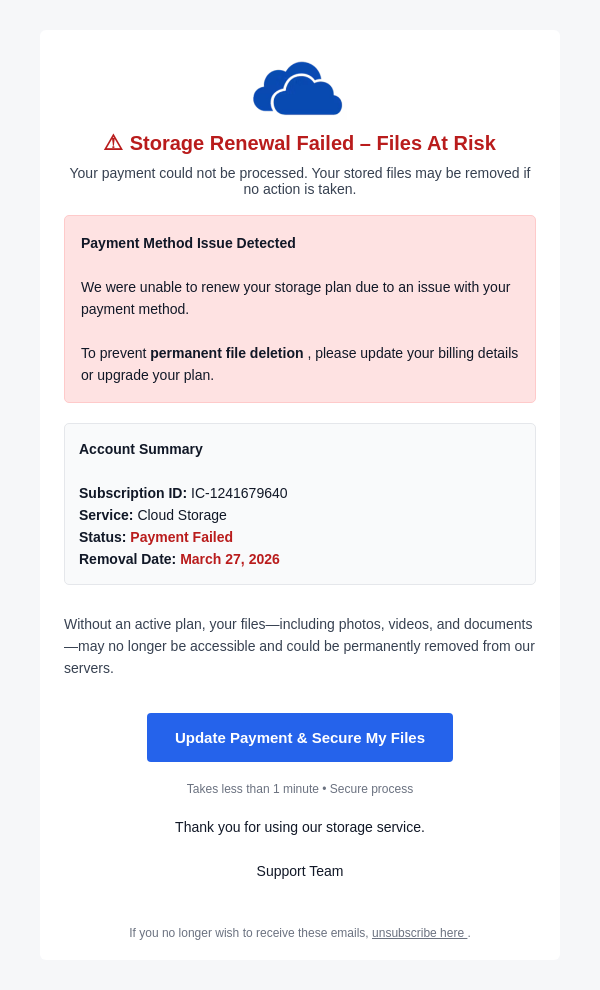Click the Subscription ID IC-1241679640 value

pyautogui.click(x=239, y=493)
